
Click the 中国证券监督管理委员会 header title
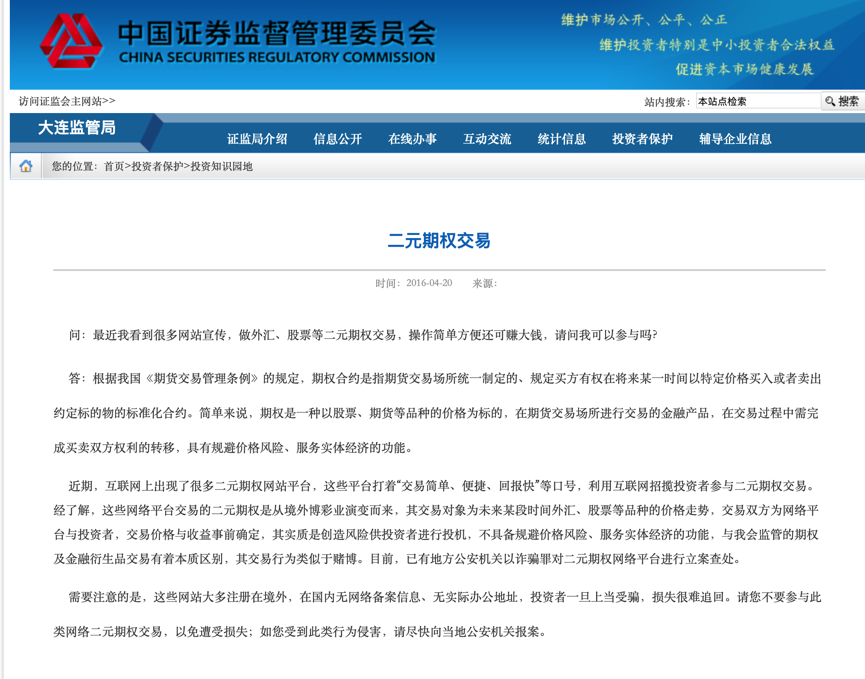click(x=277, y=33)
